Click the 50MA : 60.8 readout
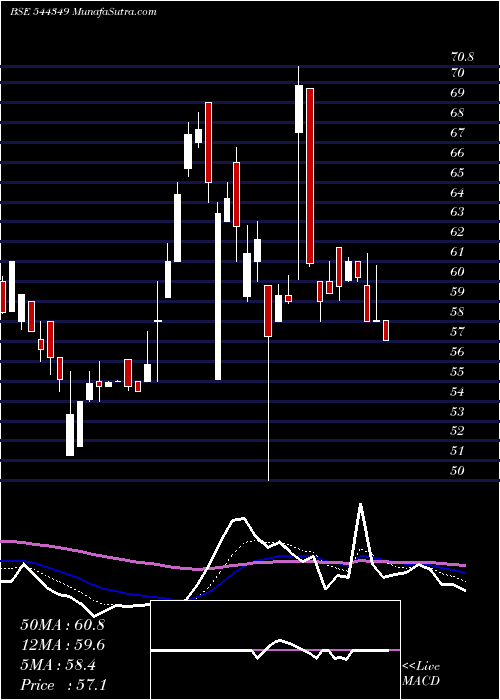Viewport: 500px width, 700px height. pos(62,625)
